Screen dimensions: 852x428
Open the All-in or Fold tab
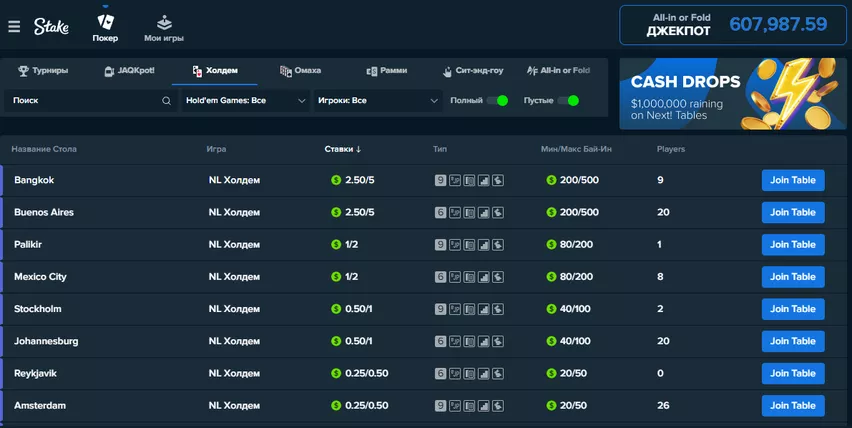point(559,71)
